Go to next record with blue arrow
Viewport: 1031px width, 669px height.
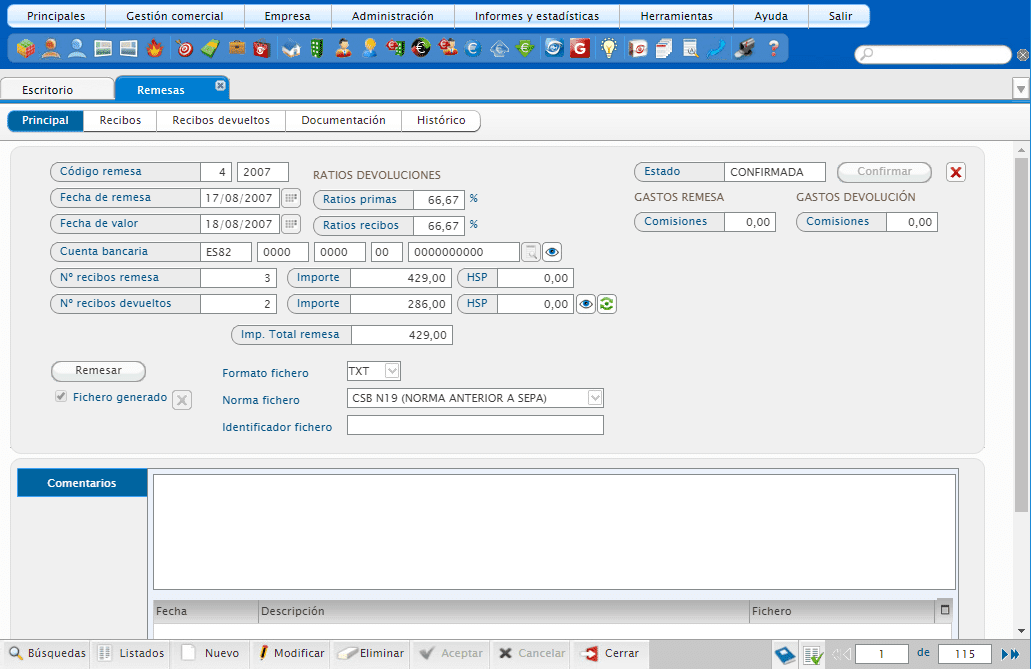[1005, 654]
